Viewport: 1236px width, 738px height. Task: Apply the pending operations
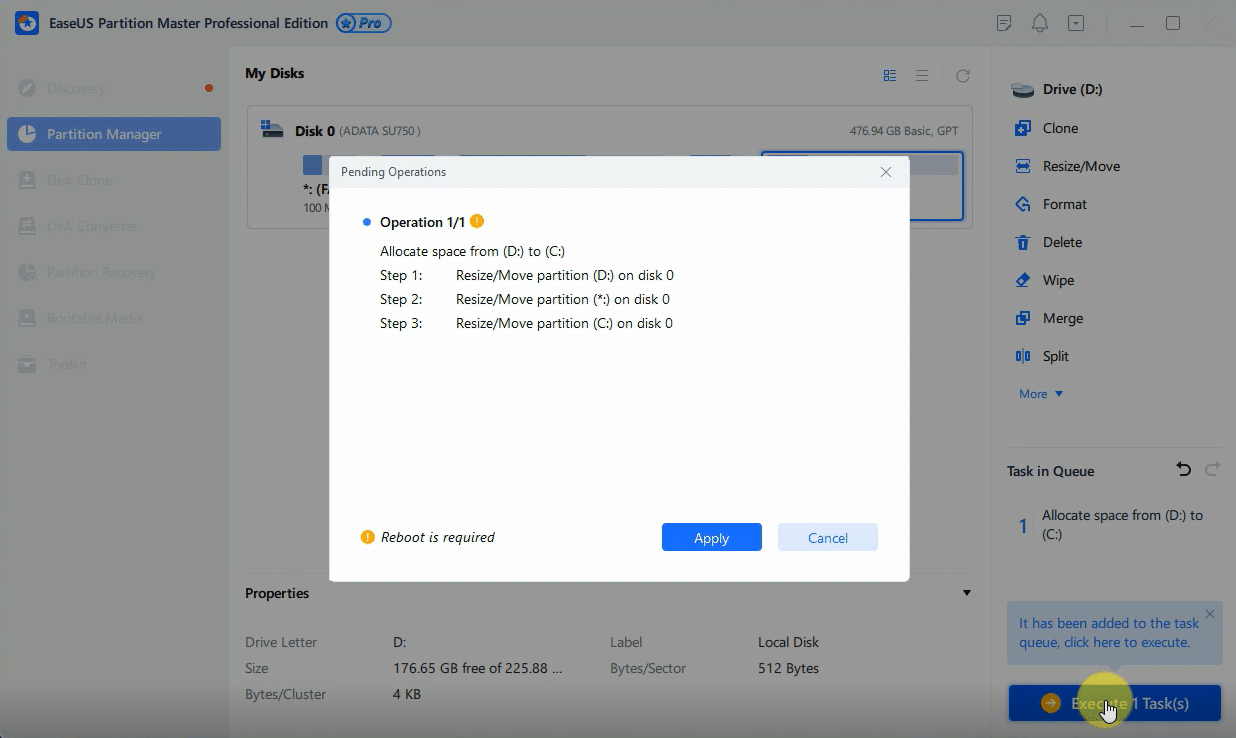click(711, 537)
